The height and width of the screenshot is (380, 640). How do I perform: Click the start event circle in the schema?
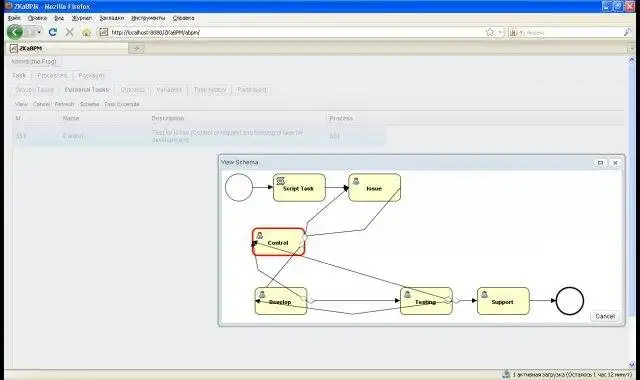click(x=239, y=187)
